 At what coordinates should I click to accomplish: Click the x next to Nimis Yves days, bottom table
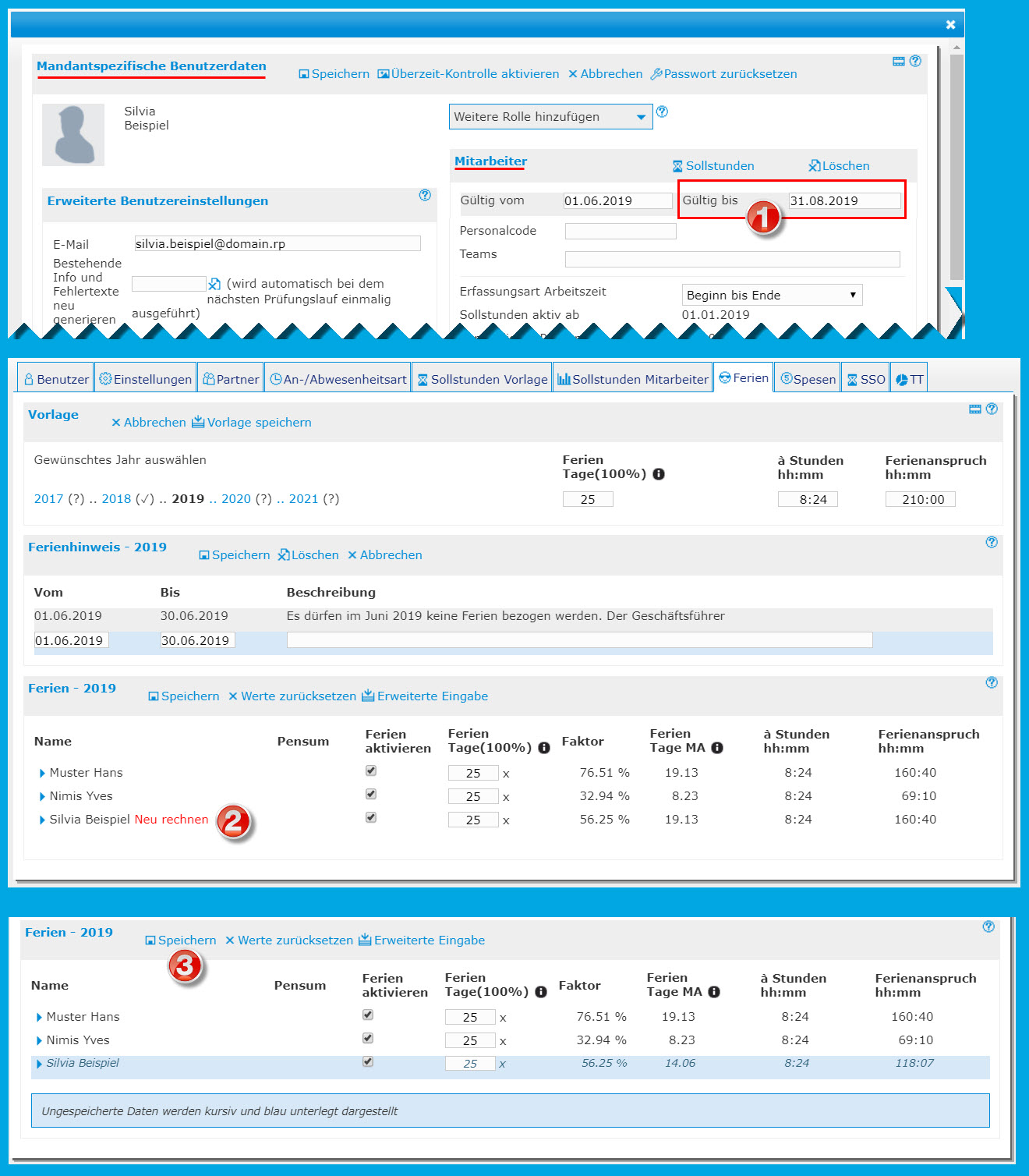503,1041
